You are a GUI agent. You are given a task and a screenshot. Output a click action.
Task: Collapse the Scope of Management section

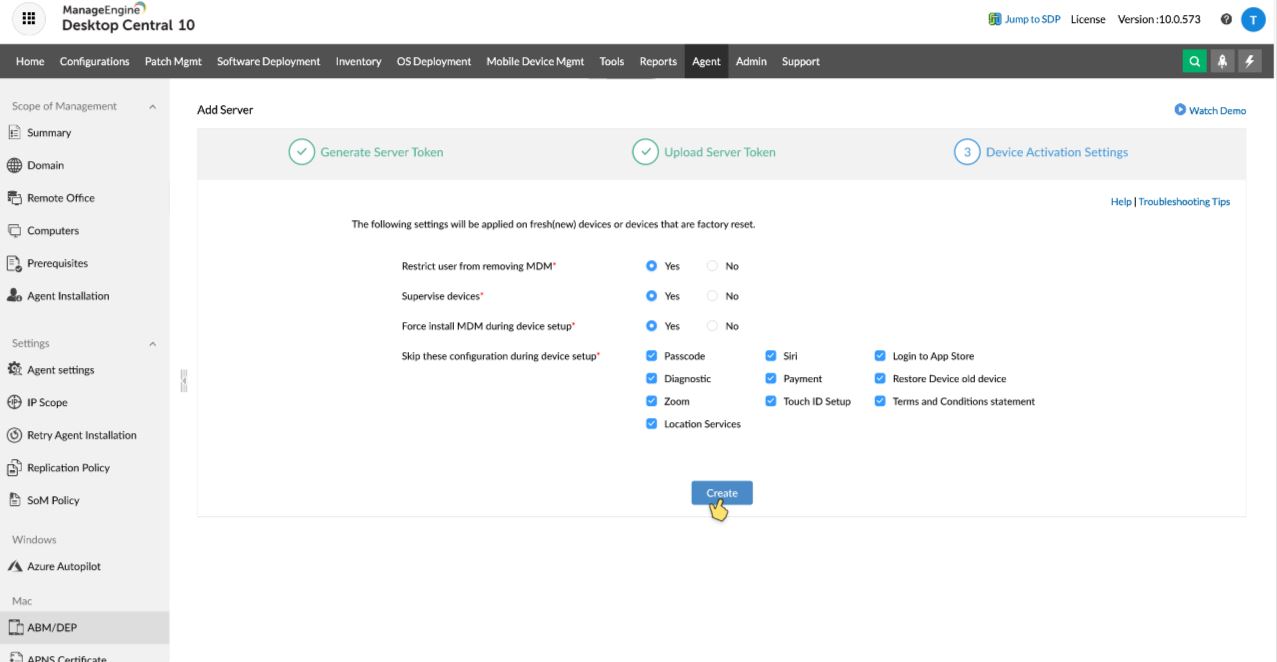click(153, 105)
